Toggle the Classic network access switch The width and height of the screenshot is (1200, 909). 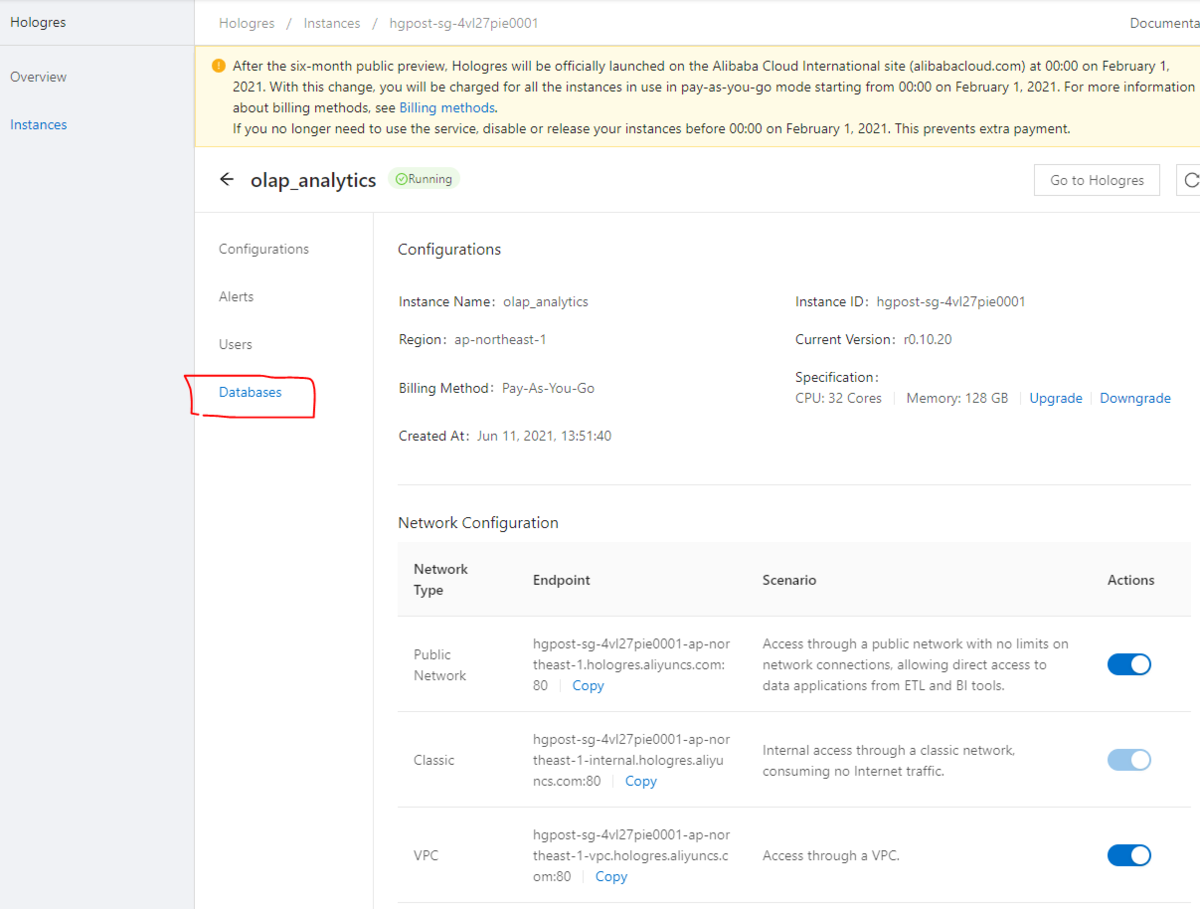click(1129, 760)
